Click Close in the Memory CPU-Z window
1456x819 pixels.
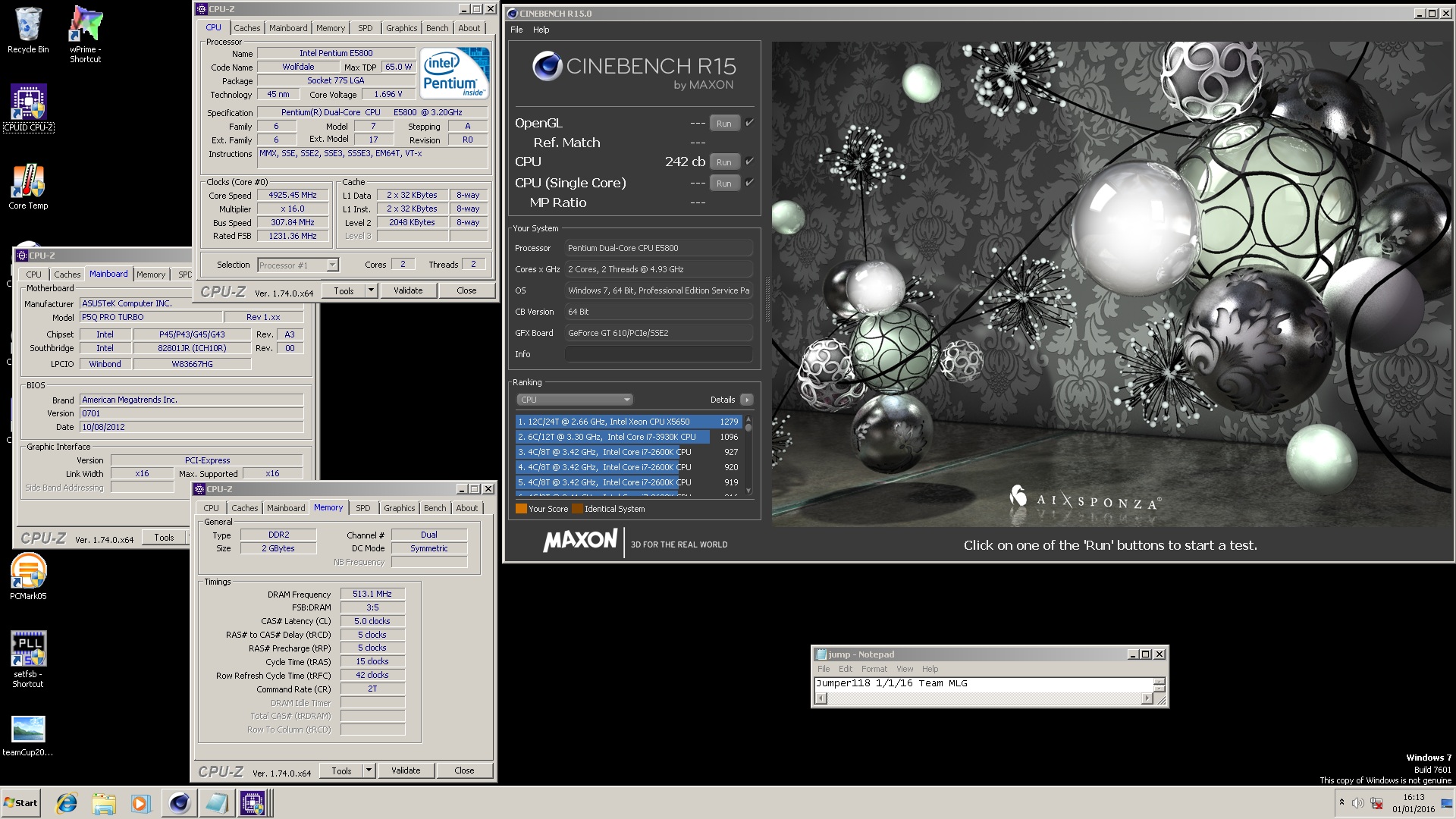(x=464, y=770)
